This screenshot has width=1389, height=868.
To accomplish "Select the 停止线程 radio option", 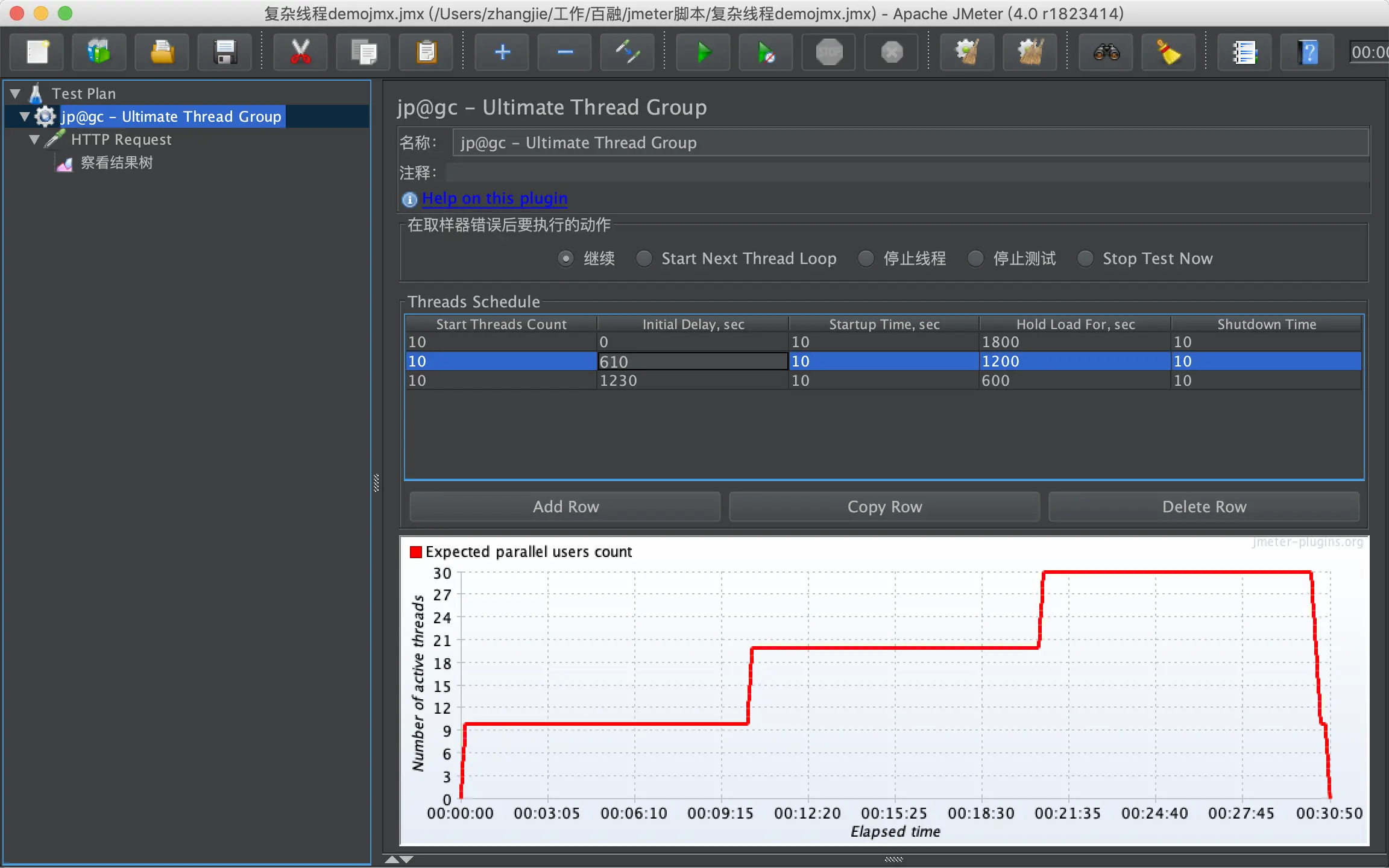I will coord(866,259).
